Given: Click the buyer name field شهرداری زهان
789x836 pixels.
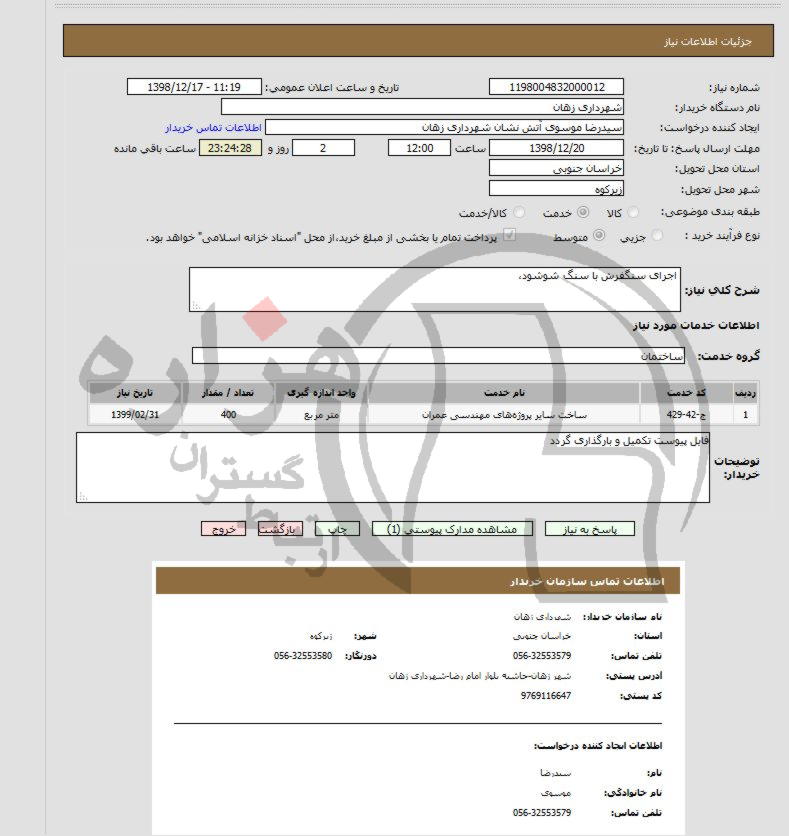Looking at the screenshot, I should 422,107.
